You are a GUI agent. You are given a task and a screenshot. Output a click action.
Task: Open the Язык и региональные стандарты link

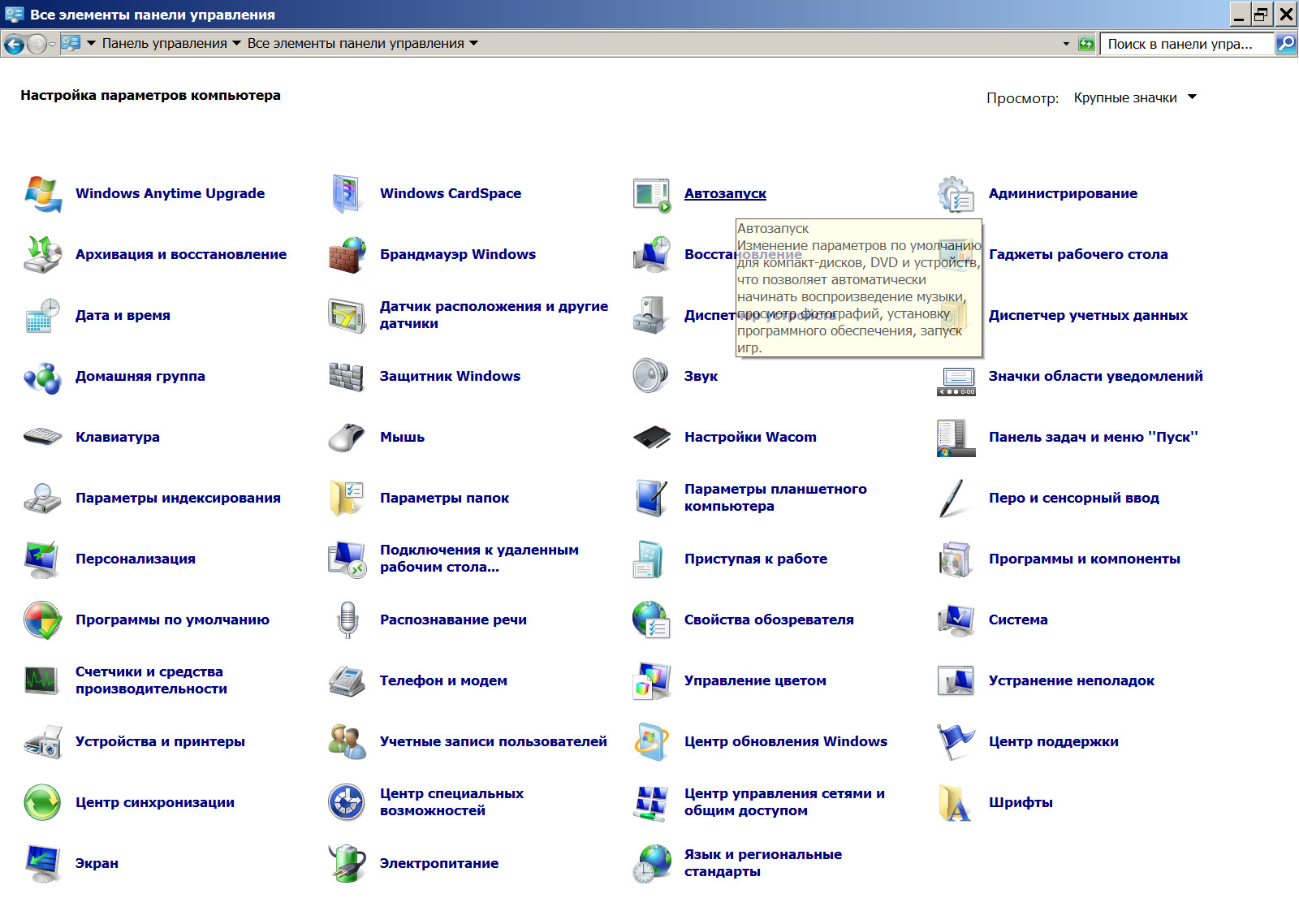click(x=763, y=863)
